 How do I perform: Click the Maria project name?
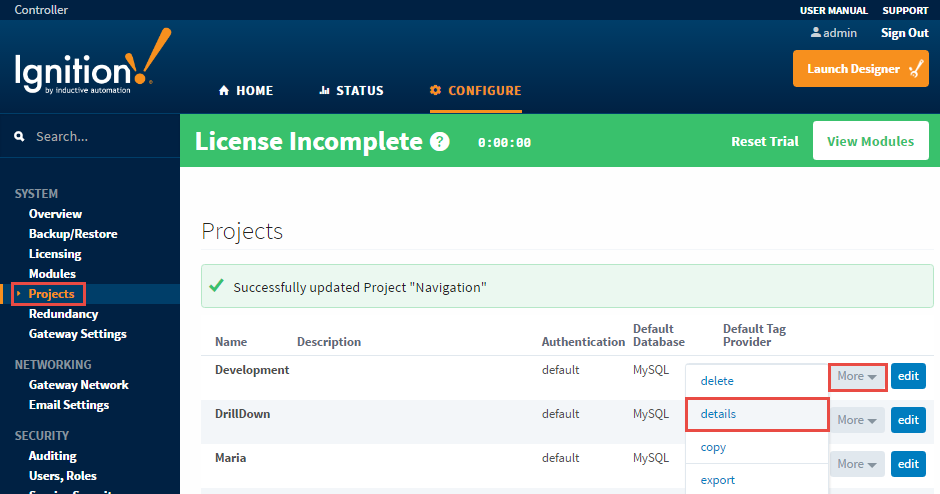coord(230,458)
